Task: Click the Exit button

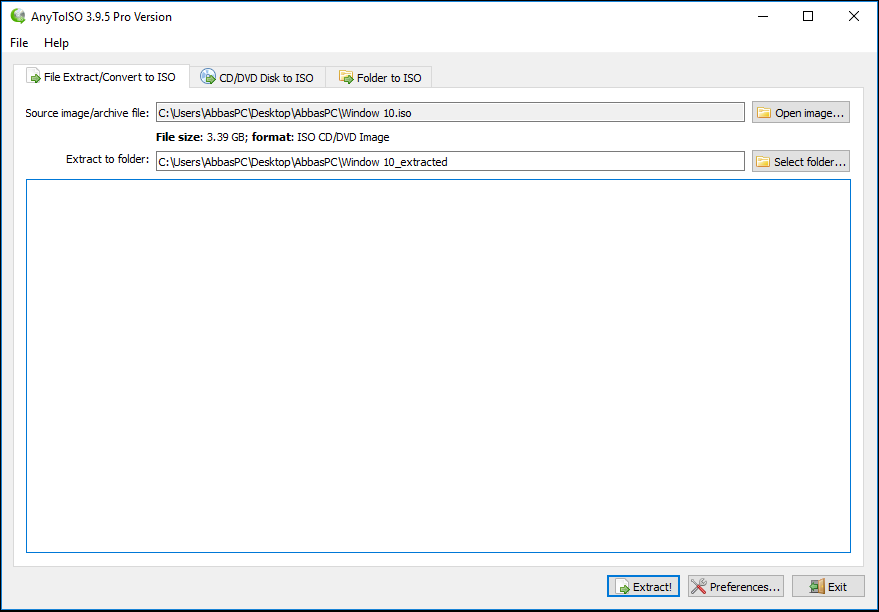Action: [x=828, y=586]
